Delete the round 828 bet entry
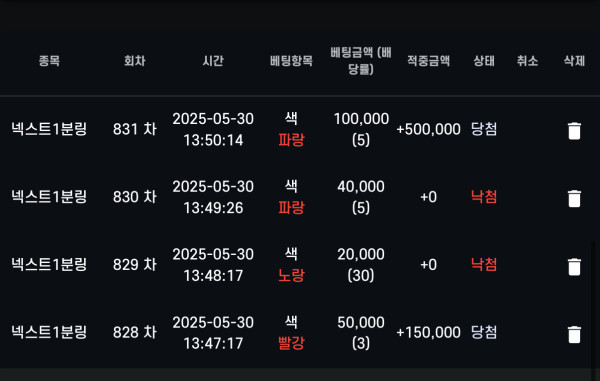 [x=574, y=334]
